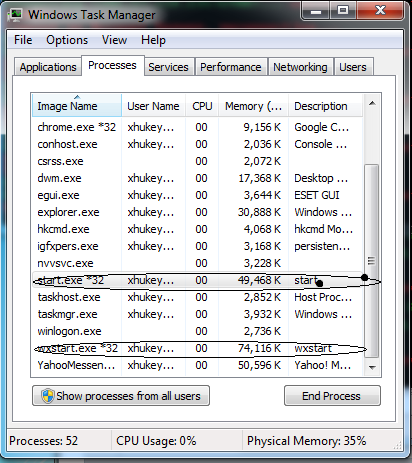The height and width of the screenshot is (463, 412).
Task: Select the wxstart.exe *32 process
Action: pos(197,348)
